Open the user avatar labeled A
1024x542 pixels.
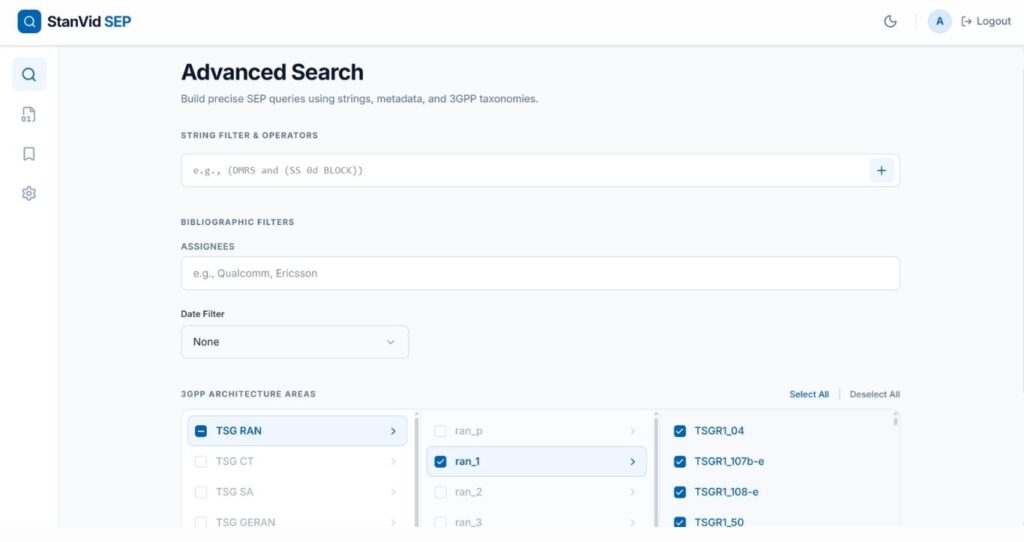click(x=939, y=22)
